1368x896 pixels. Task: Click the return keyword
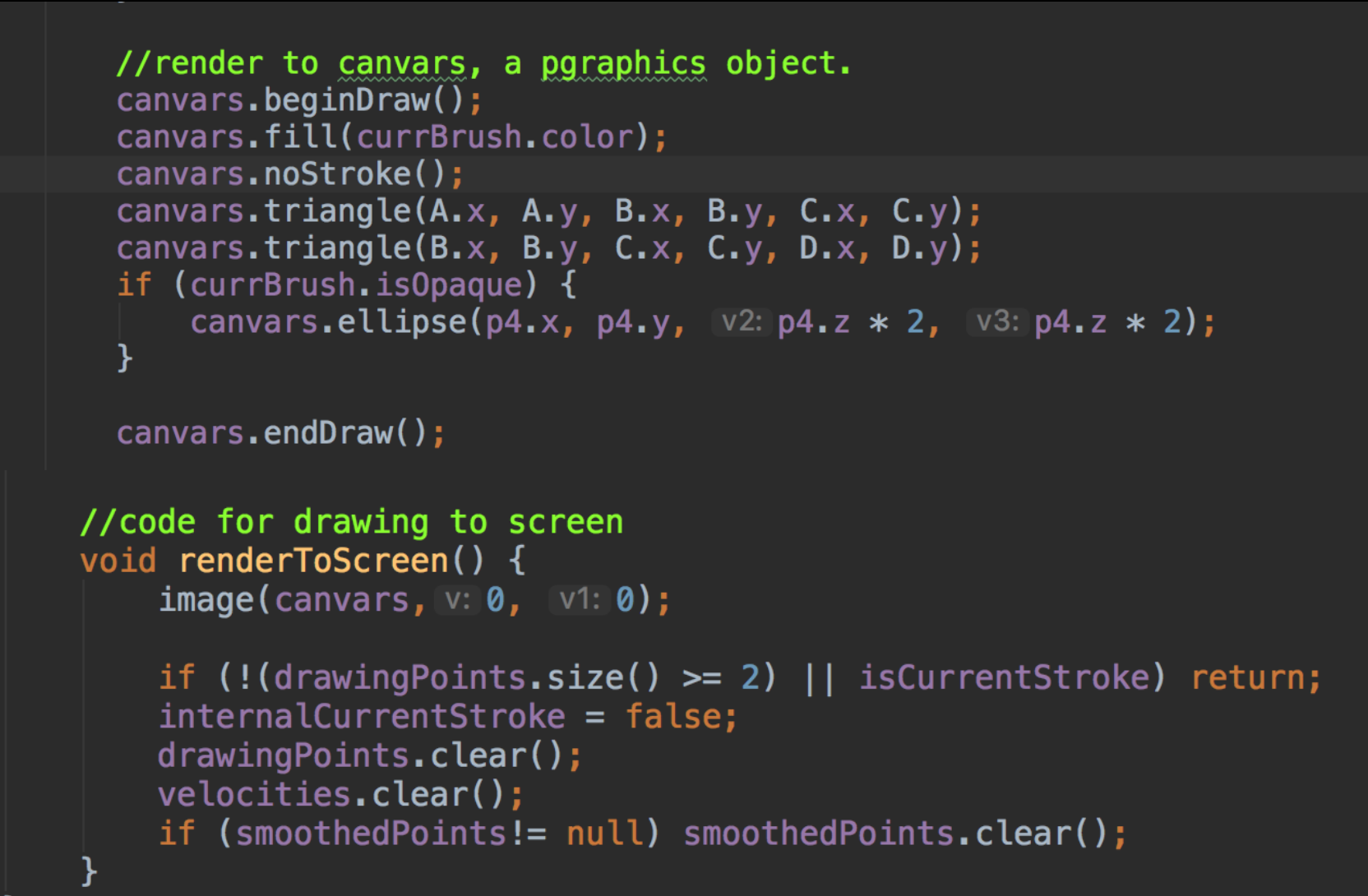click(1248, 677)
